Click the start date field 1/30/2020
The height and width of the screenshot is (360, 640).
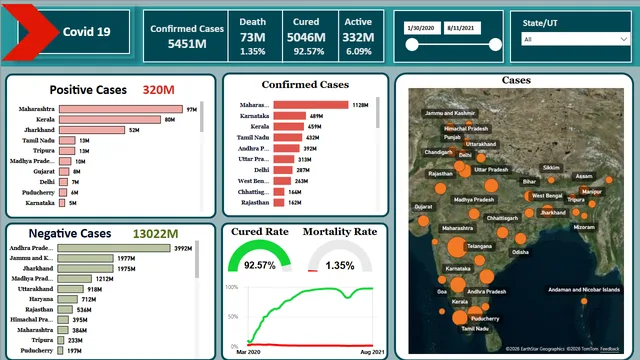(x=422, y=28)
